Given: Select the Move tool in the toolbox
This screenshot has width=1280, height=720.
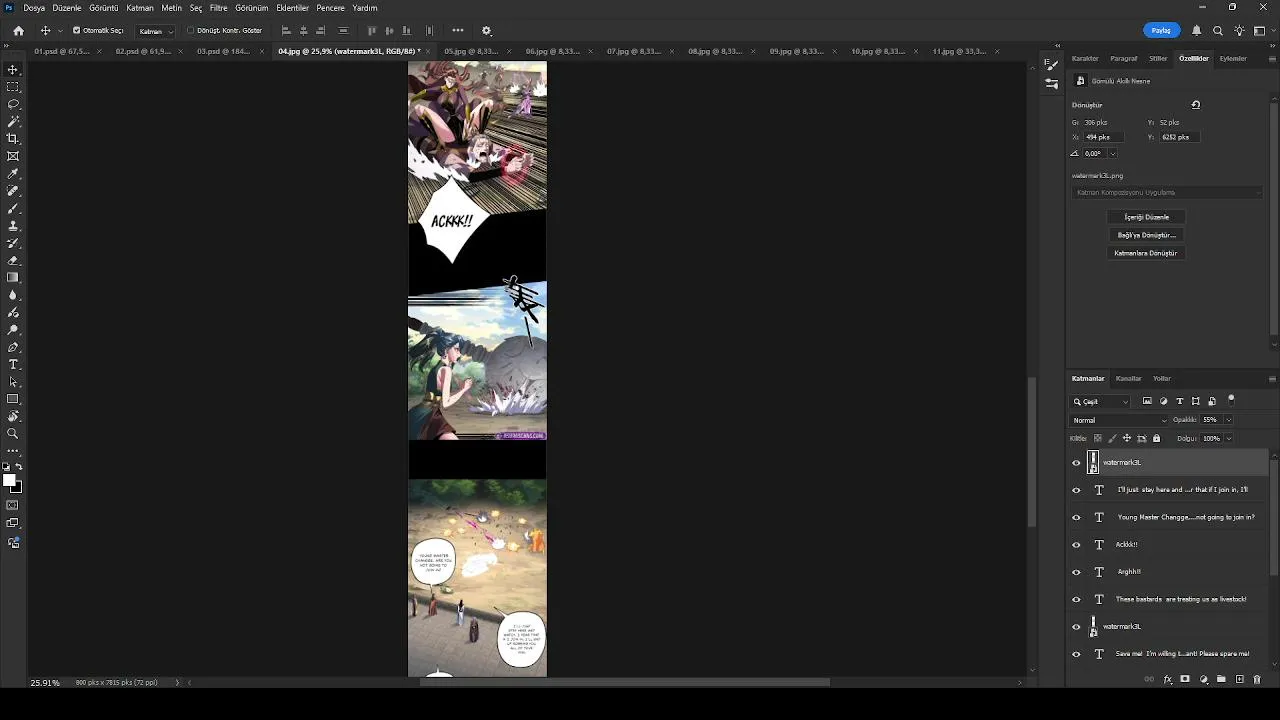Looking at the screenshot, I should [x=13, y=69].
